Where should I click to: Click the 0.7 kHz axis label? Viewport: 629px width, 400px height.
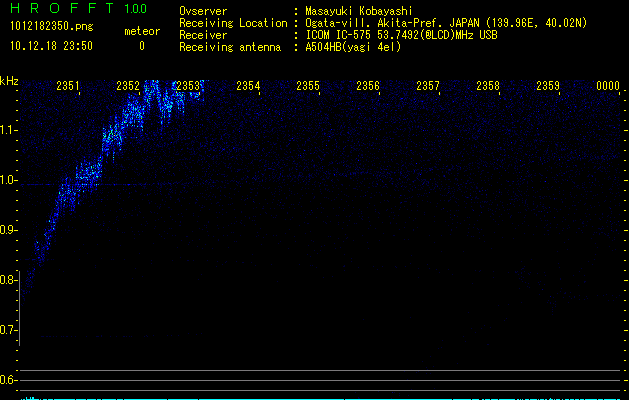click(x=8, y=330)
